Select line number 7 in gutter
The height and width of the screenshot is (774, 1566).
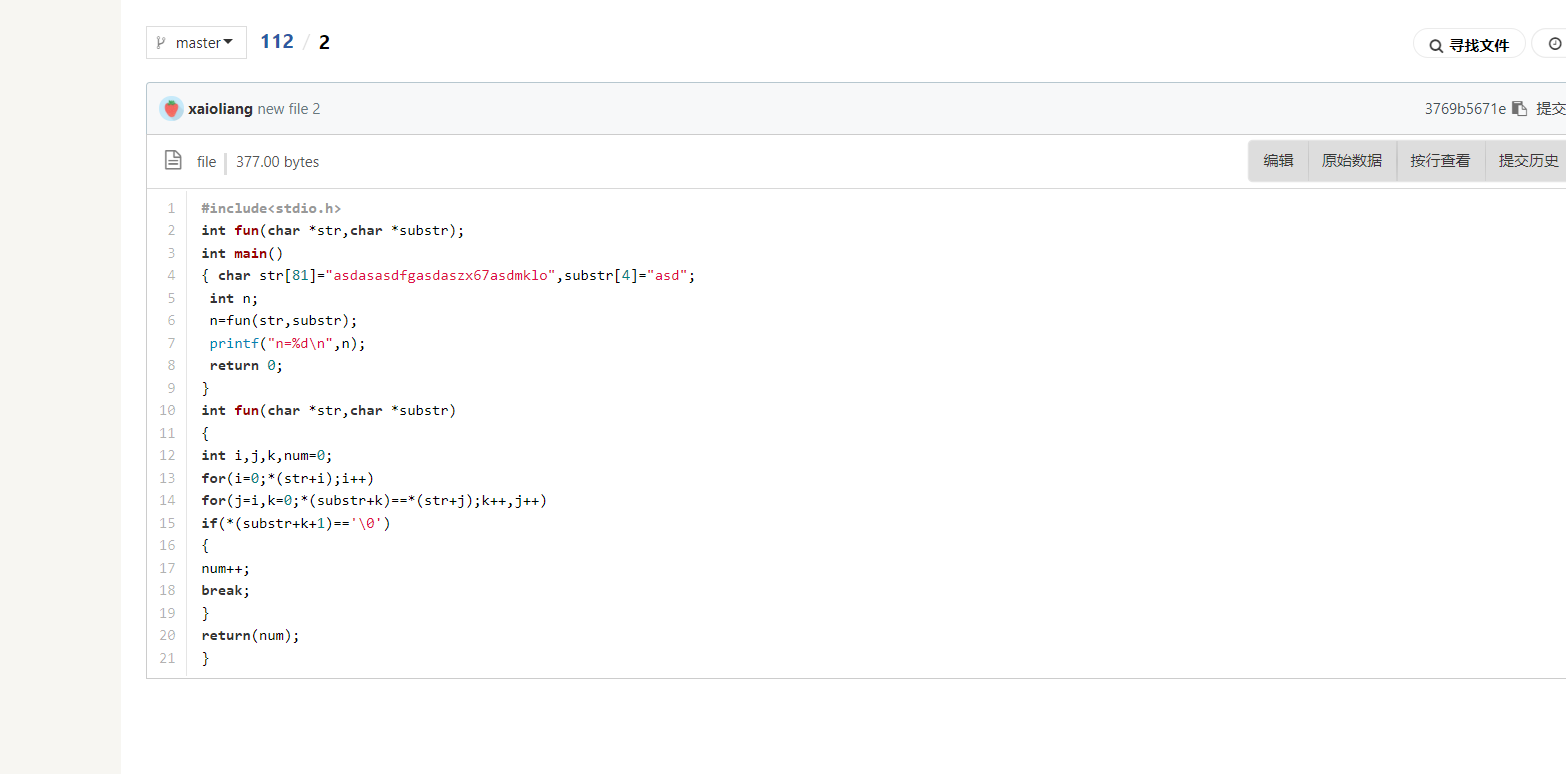click(171, 343)
